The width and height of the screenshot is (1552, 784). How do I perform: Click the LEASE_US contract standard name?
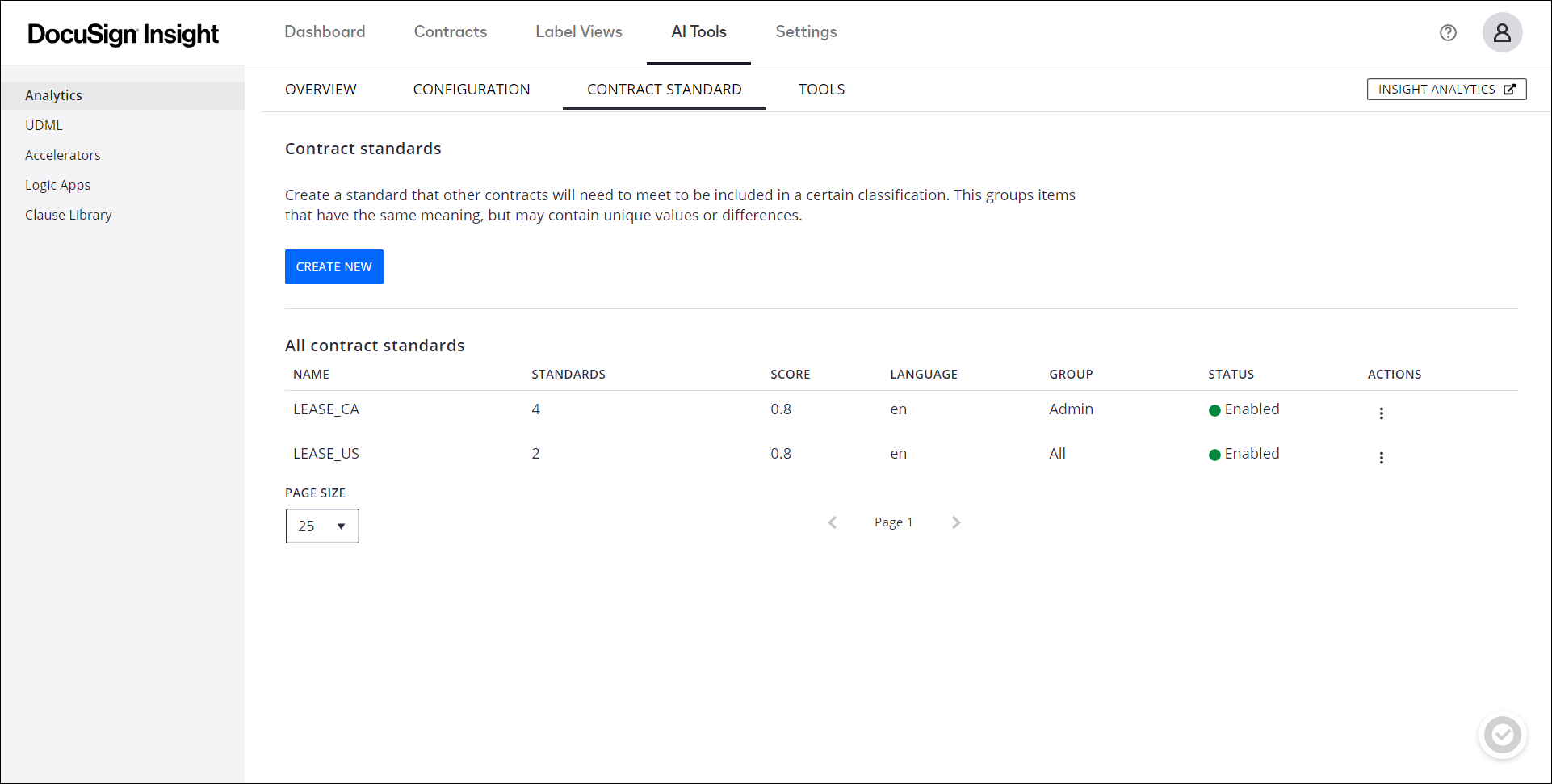(x=326, y=454)
